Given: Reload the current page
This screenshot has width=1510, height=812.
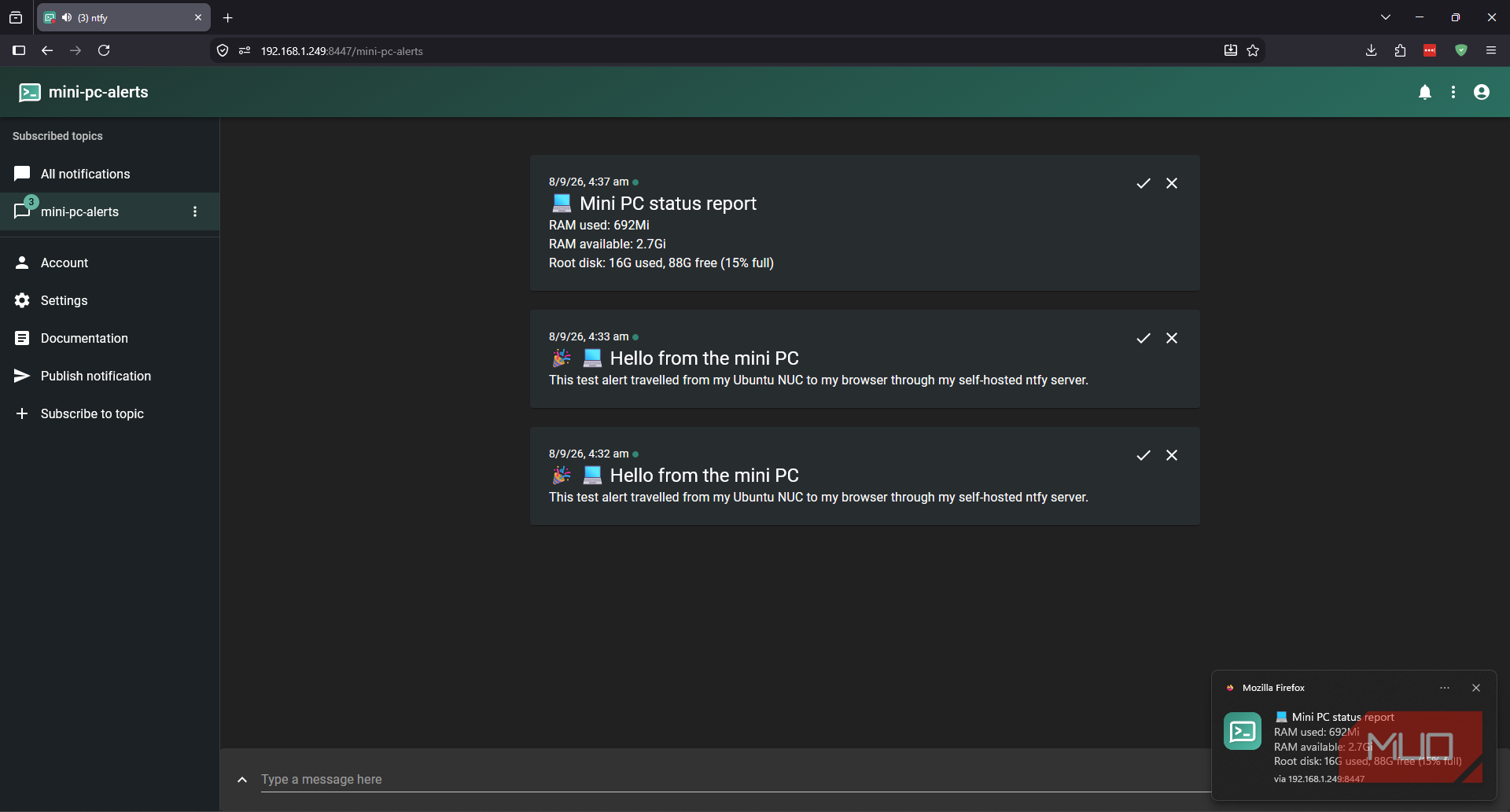Looking at the screenshot, I should (x=104, y=50).
